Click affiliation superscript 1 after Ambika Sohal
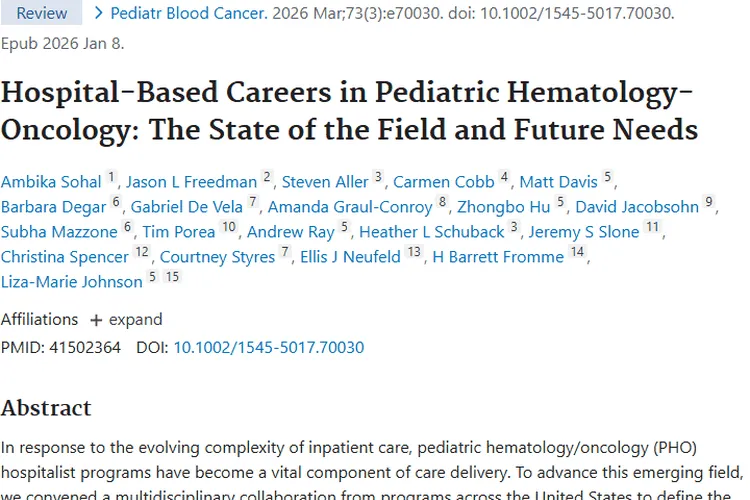750x500 pixels. coord(112,178)
